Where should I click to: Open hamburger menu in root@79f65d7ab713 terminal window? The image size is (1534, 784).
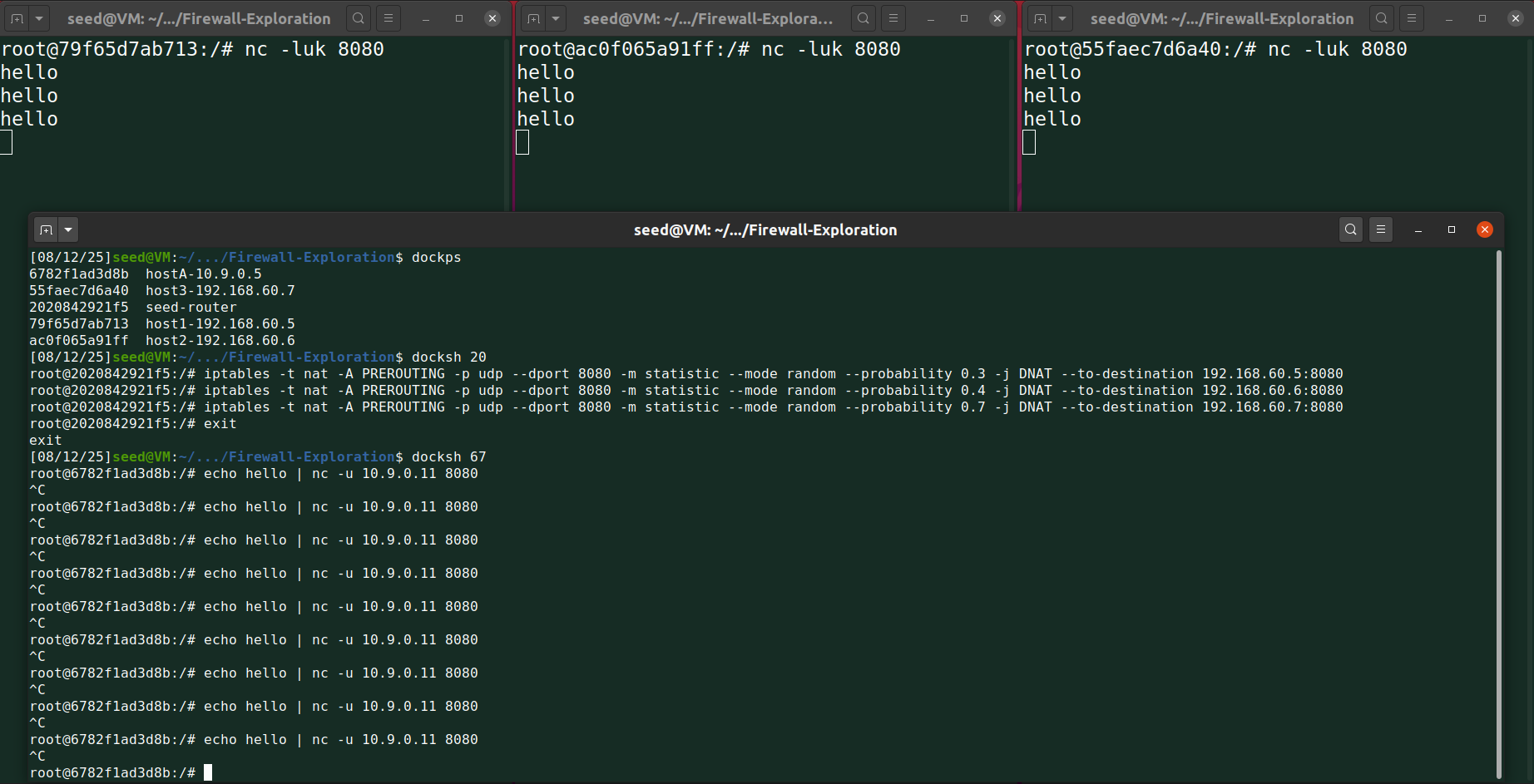point(388,18)
